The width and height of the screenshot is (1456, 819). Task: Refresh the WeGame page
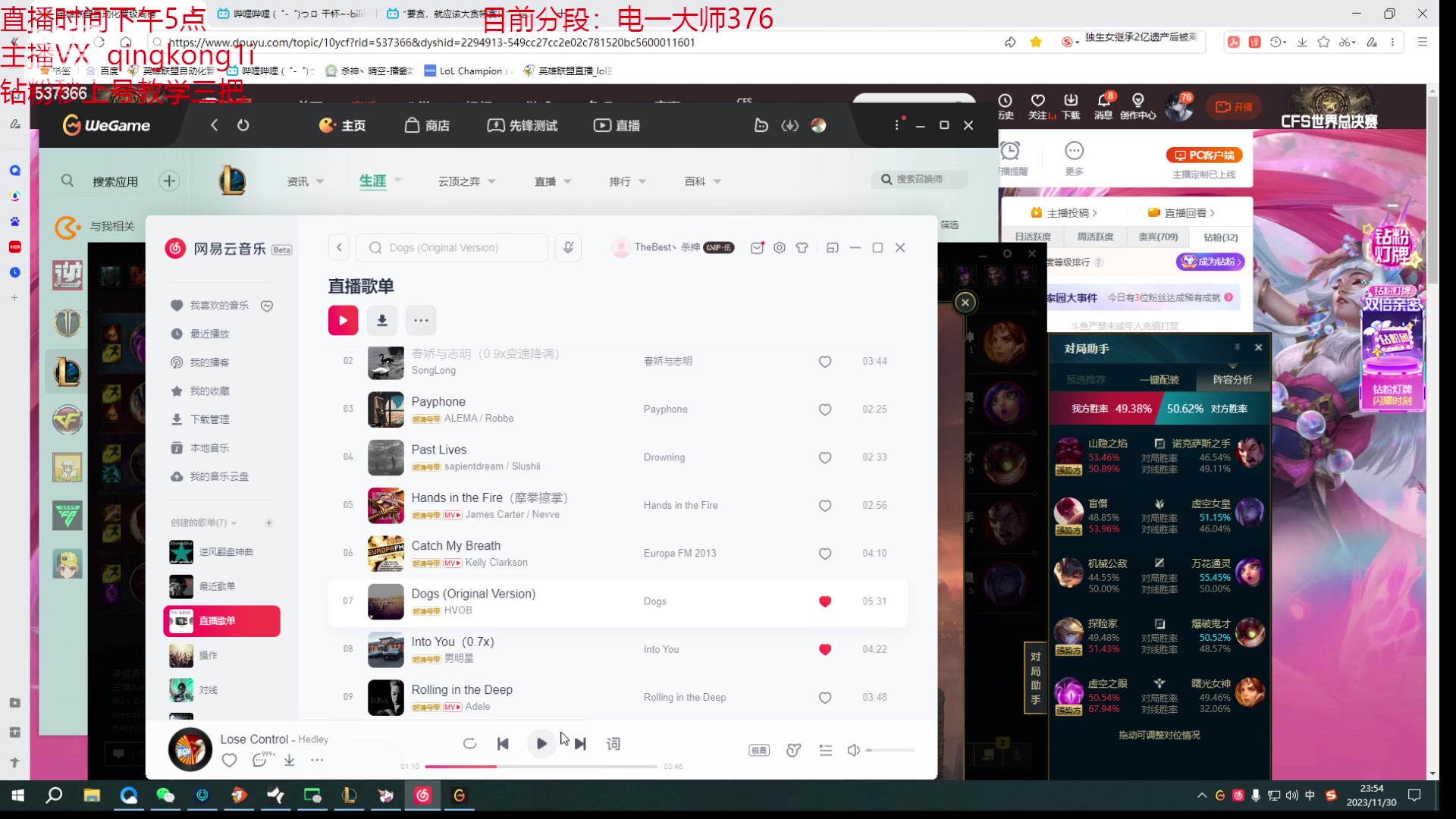[243, 125]
